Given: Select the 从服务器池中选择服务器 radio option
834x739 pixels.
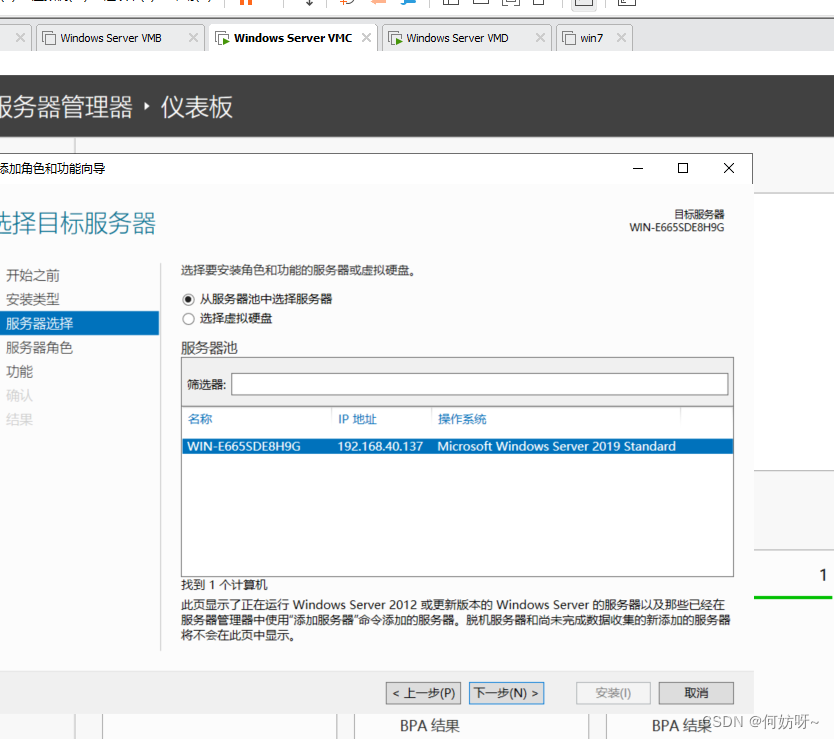Looking at the screenshot, I should 189,299.
